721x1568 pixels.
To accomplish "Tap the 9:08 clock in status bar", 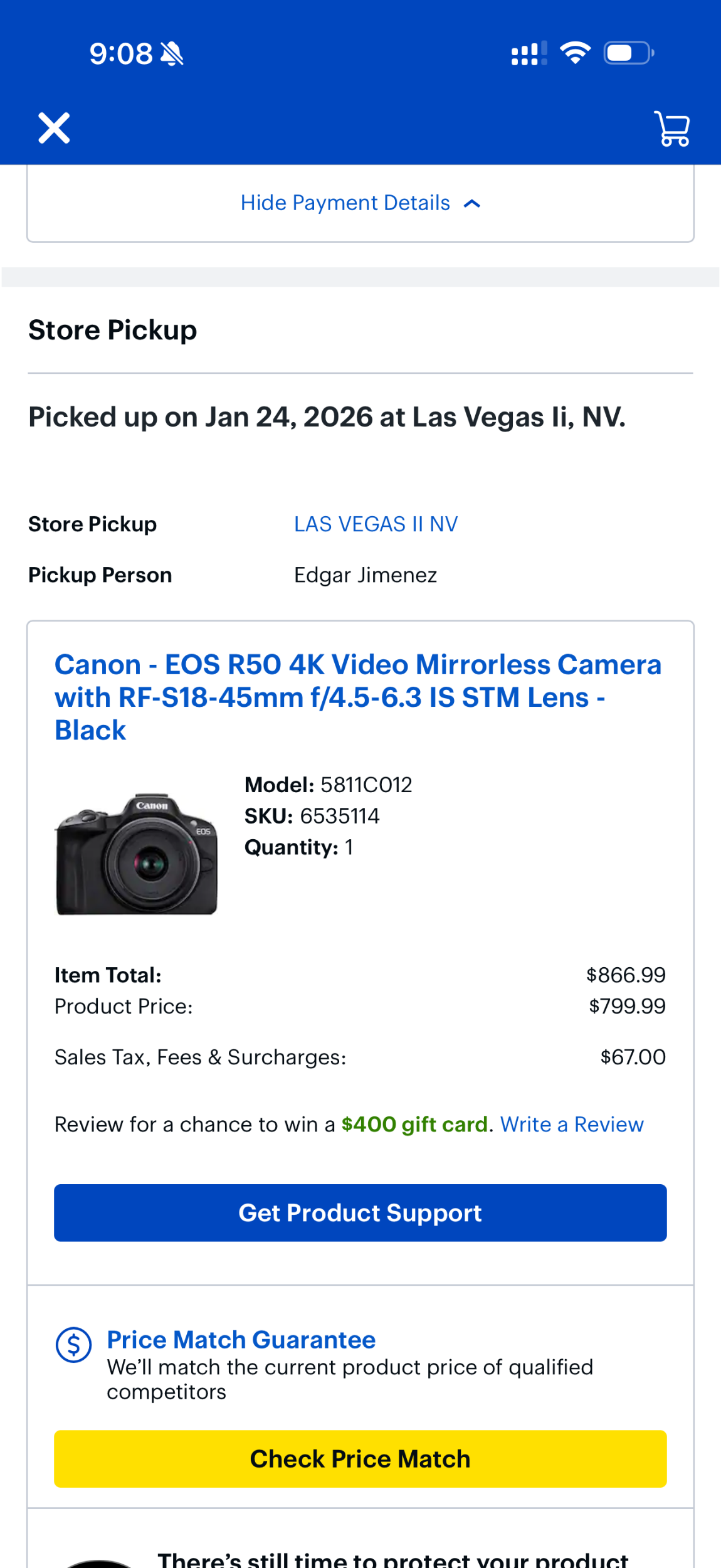I will pyautogui.click(x=120, y=54).
